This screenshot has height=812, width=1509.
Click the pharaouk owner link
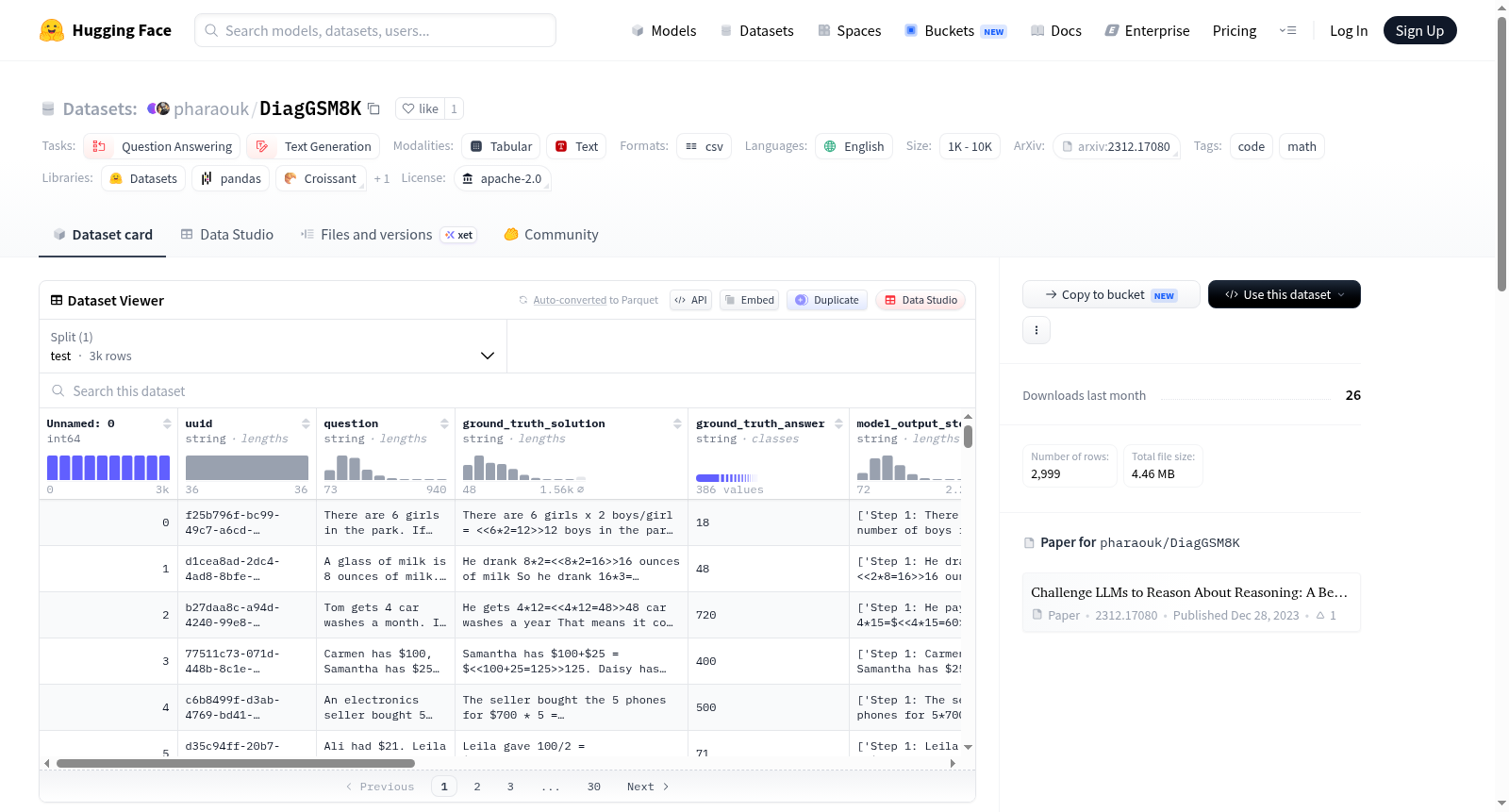pyautogui.click(x=211, y=108)
